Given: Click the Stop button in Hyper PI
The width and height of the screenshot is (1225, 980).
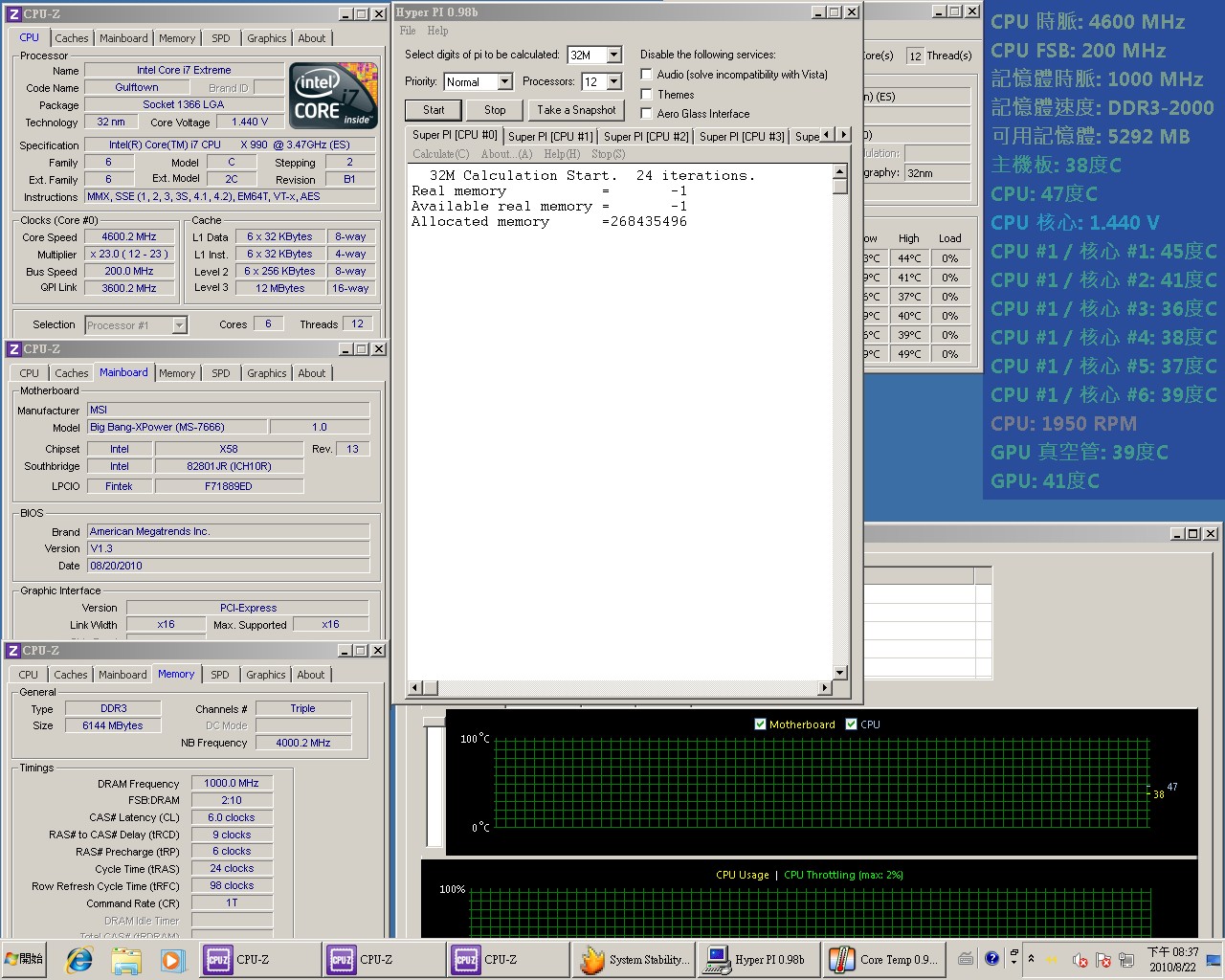Looking at the screenshot, I should tap(495, 110).
